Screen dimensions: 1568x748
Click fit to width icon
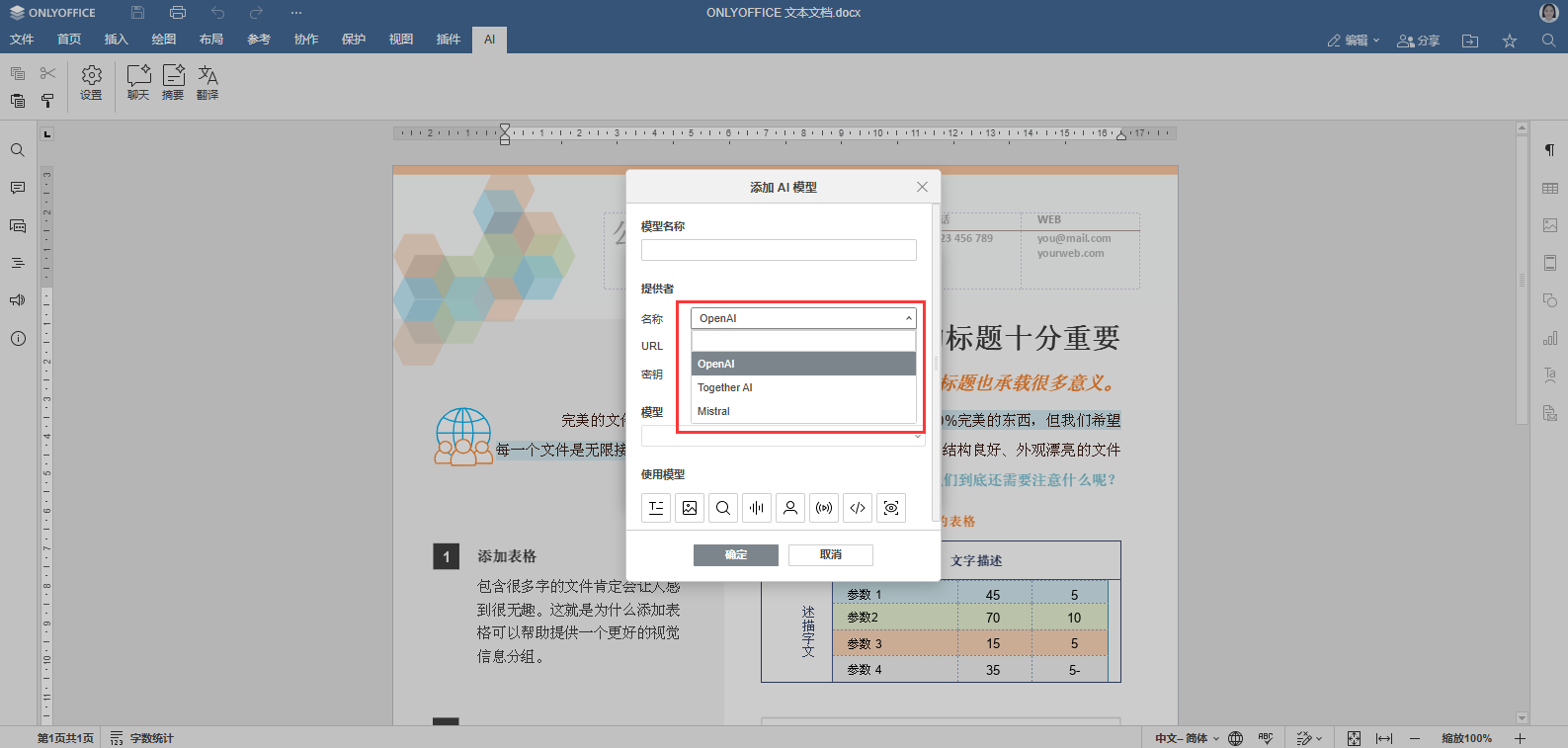(x=1384, y=738)
